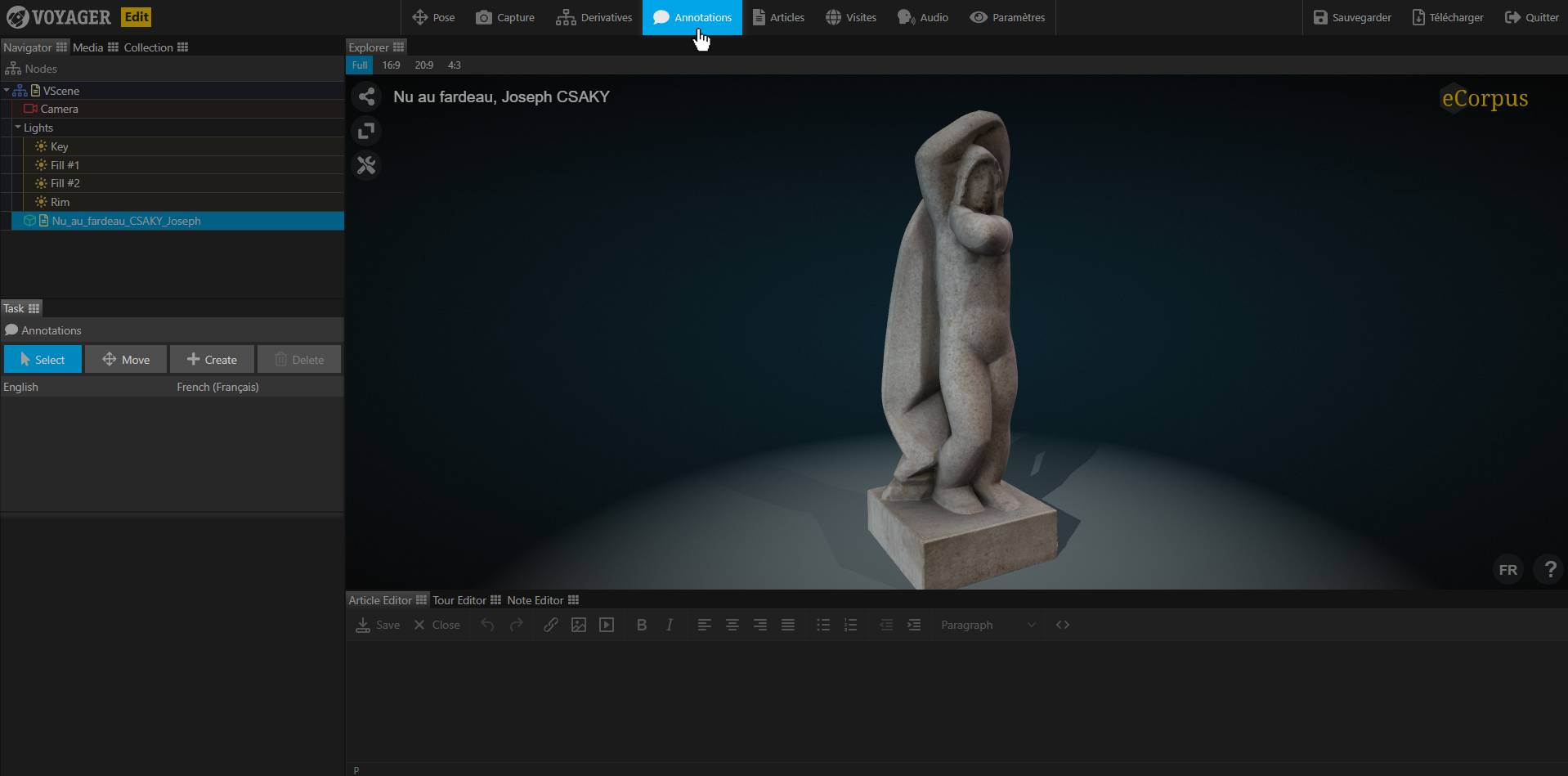Switch to the Collection tab

tap(155, 47)
